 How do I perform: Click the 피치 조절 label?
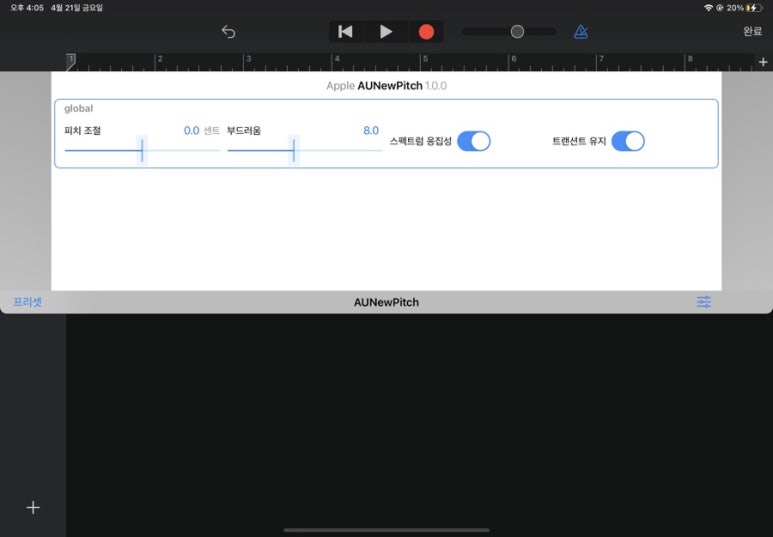coord(82,131)
